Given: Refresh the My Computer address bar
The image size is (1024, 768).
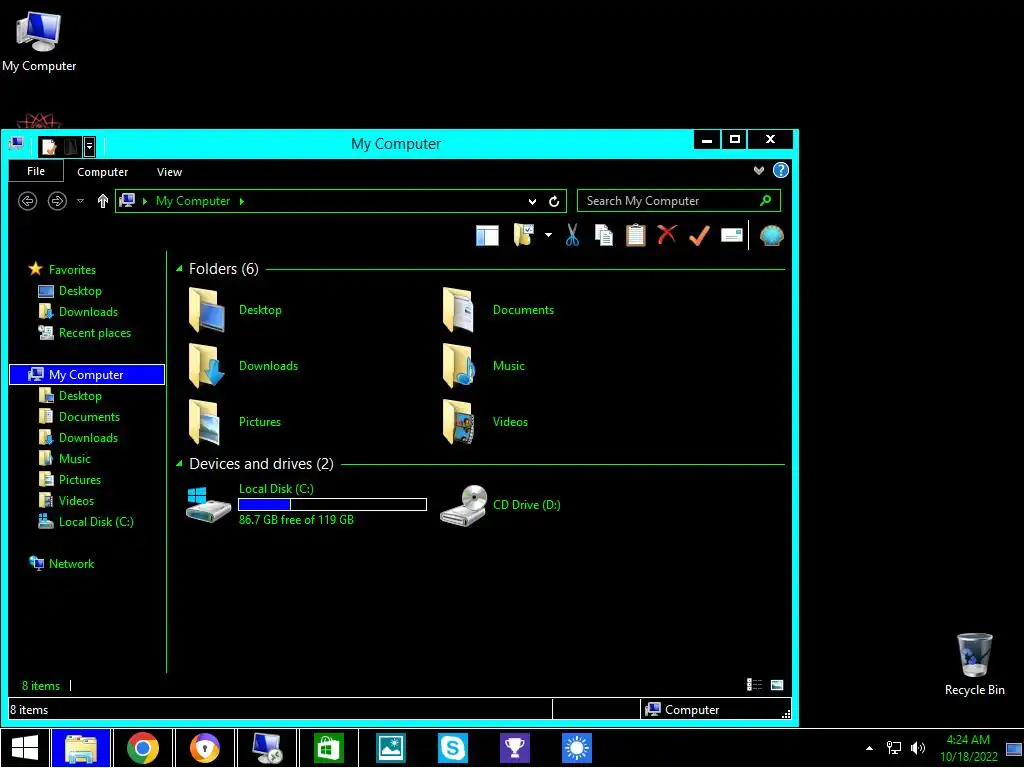Looking at the screenshot, I should [x=554, y=201].
